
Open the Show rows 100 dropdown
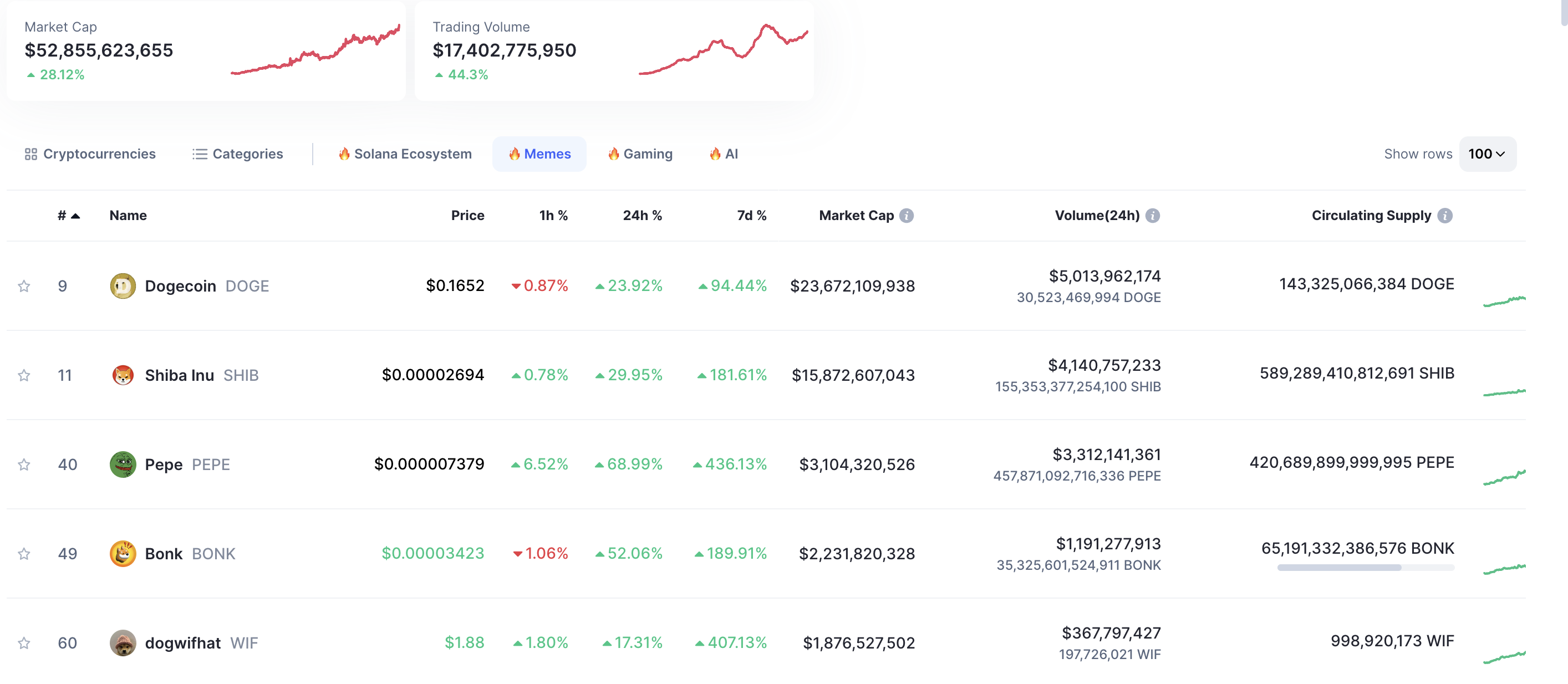pos(1486,154)
